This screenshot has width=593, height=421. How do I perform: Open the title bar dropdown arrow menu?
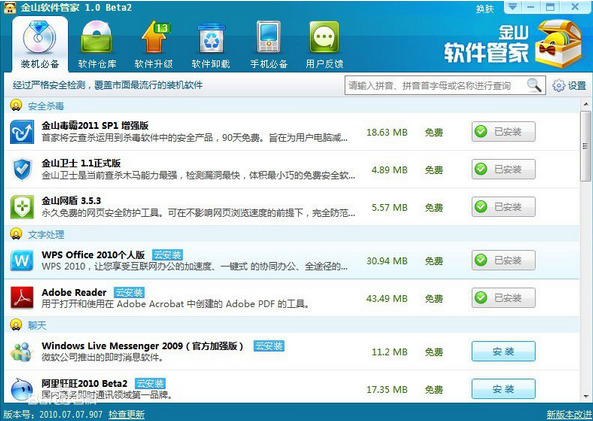tap(513, 7)
